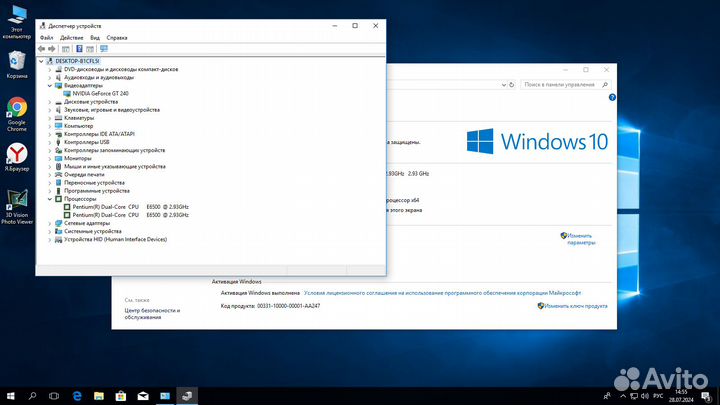Open Действие menu
Screen dimensions: 720x405
(72, 38)
